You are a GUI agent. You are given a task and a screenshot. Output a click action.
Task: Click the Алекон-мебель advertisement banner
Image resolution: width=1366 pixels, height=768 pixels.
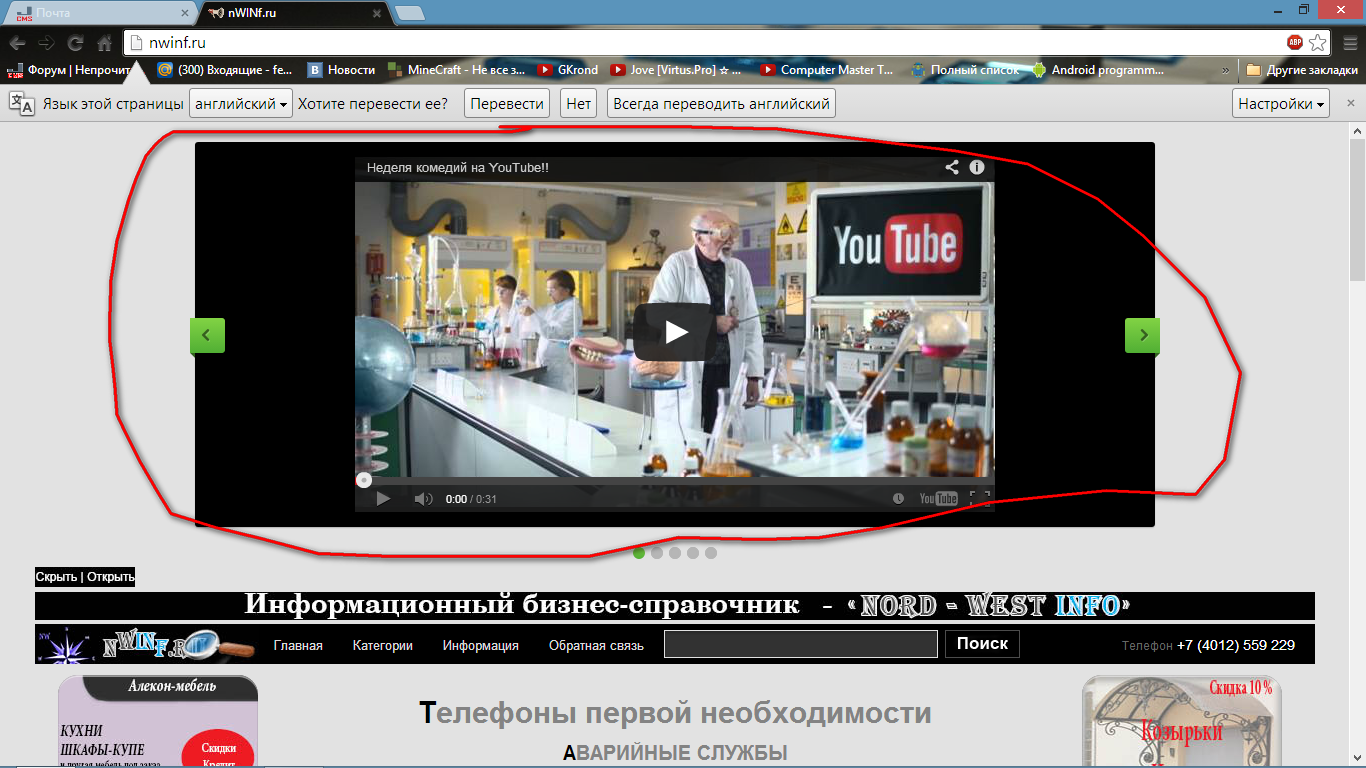point(158,721)
